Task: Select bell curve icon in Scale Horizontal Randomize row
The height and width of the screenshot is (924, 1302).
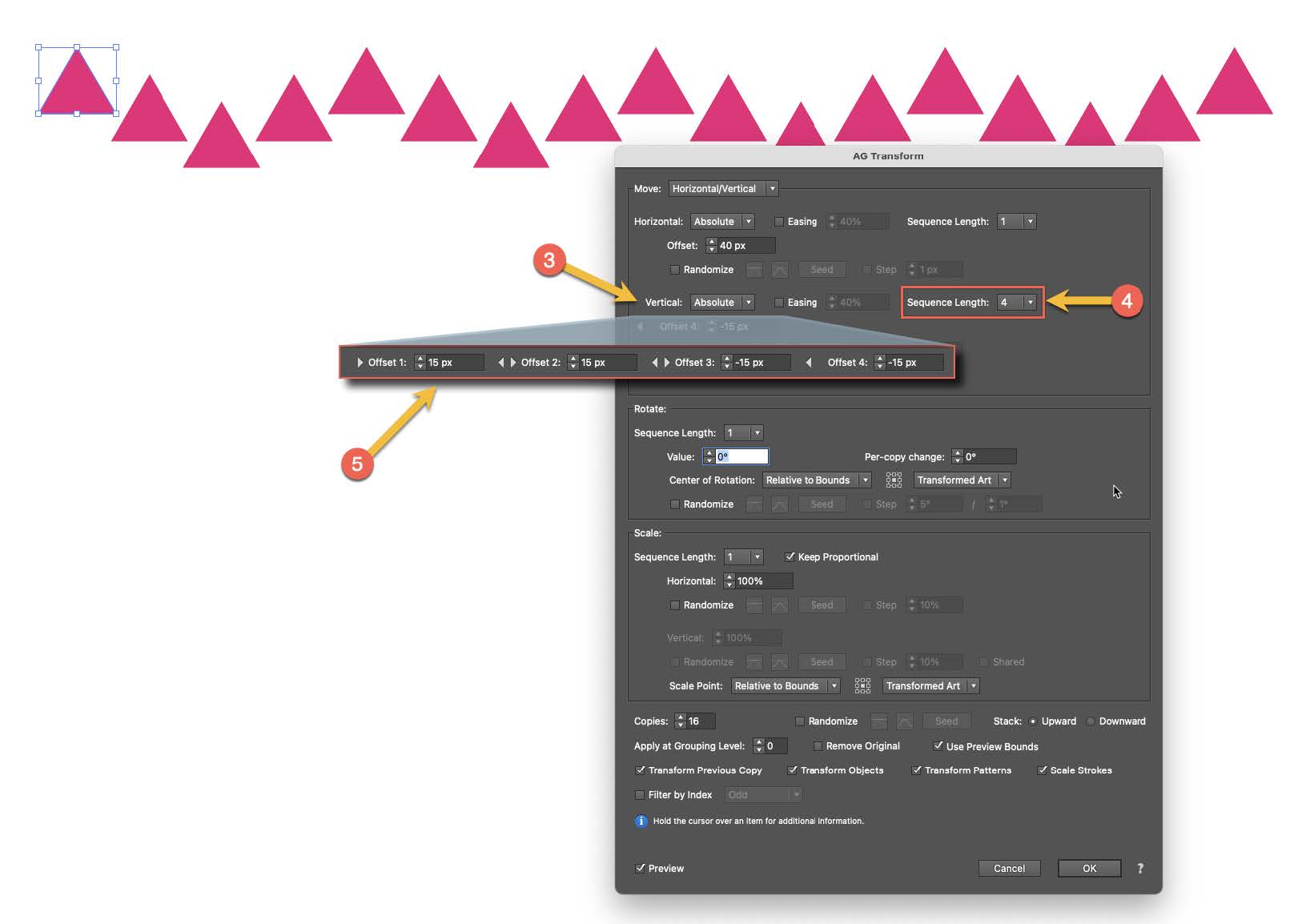Action: pyautogui.click(x=780, y=605)
